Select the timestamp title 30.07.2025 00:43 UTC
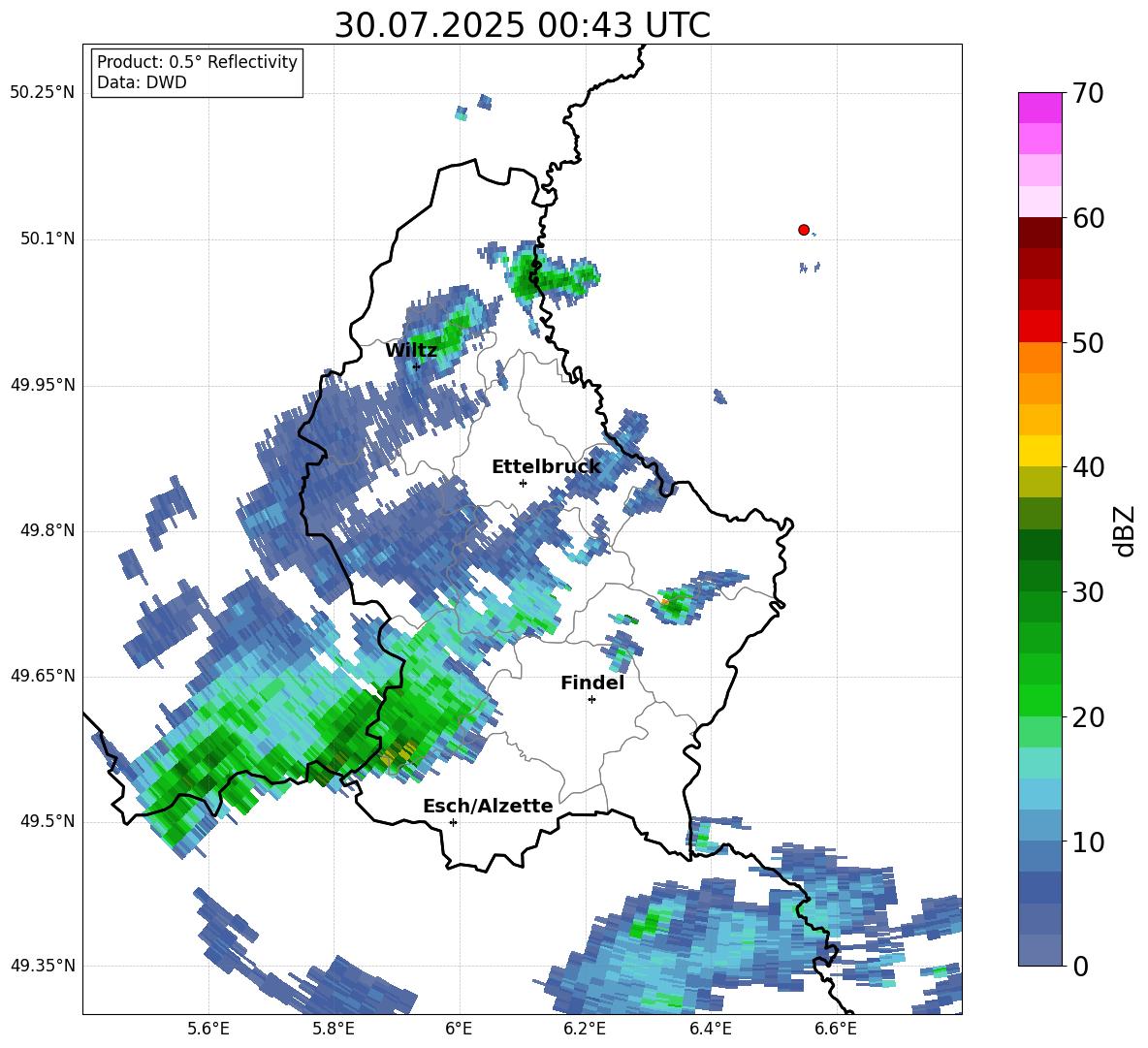The image size is (1148, 1048). [x=522, y=25]
